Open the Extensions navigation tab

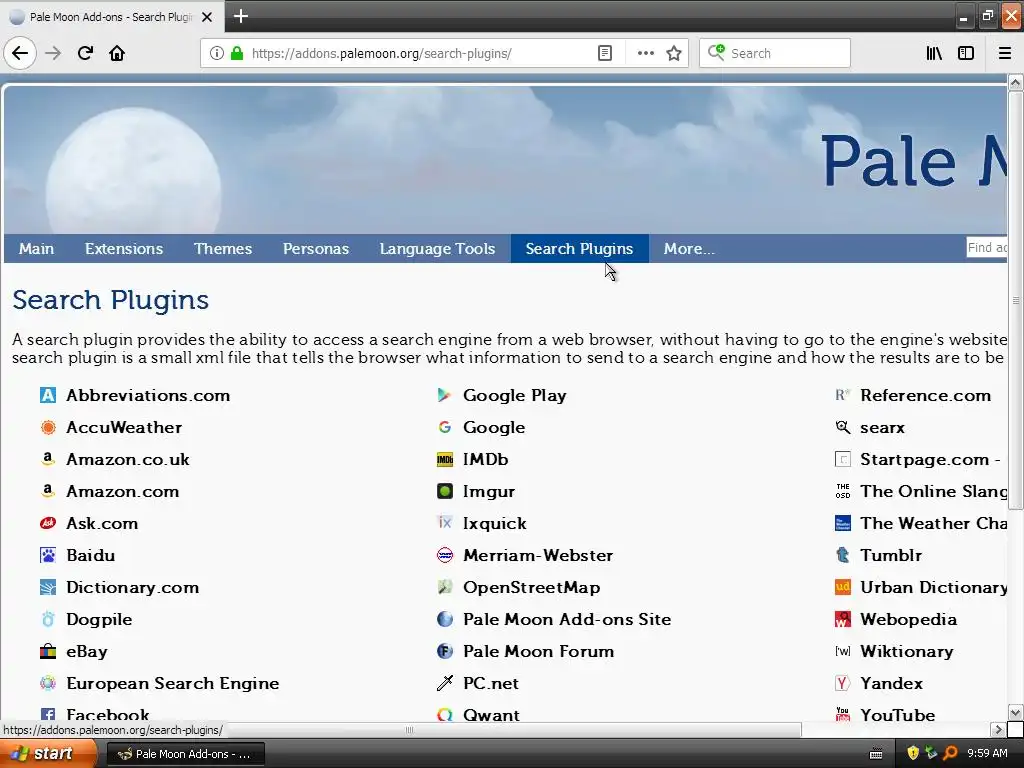[x=124, y=249]
